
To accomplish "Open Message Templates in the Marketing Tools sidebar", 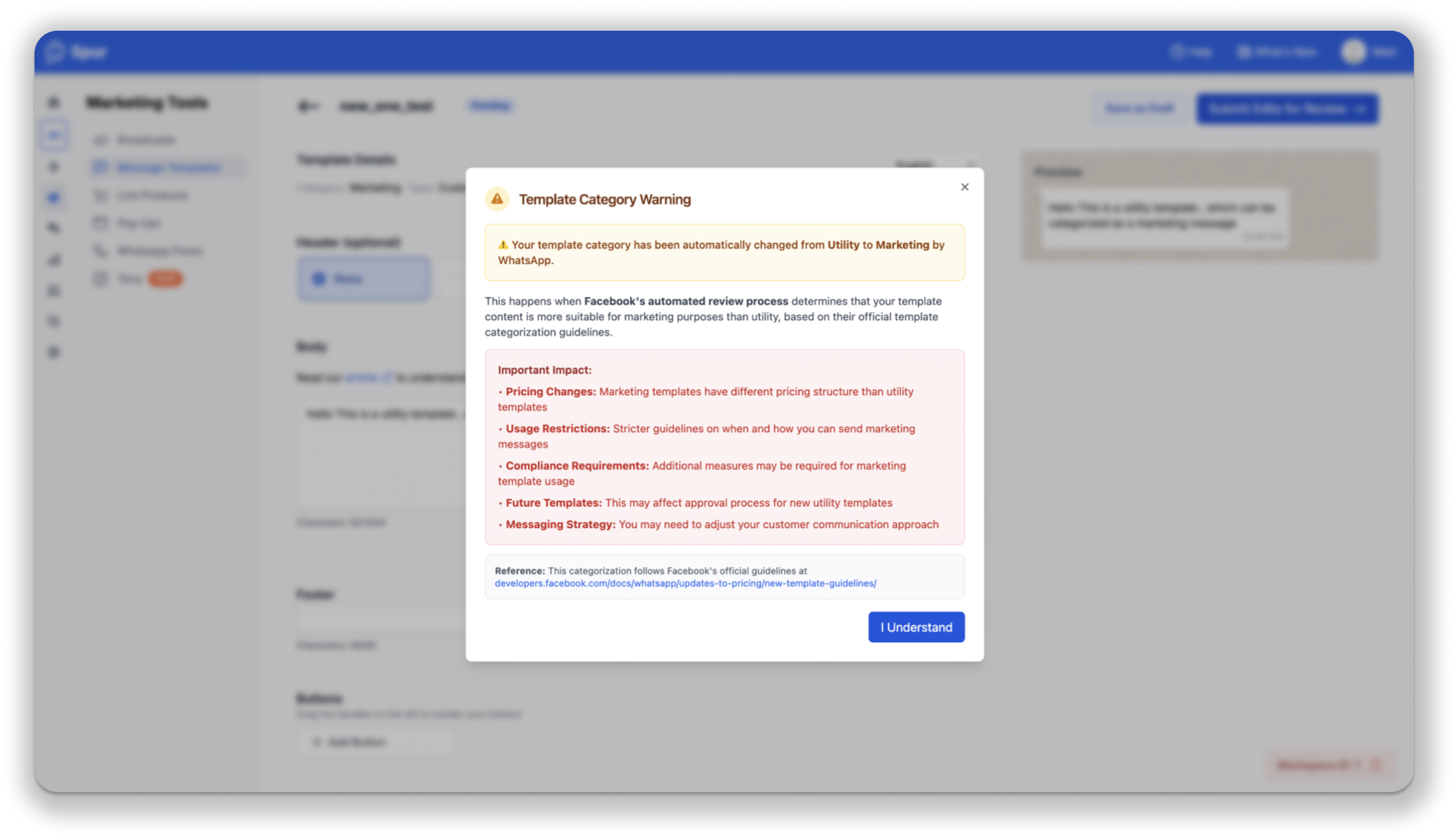I will [x=167, y=167].
